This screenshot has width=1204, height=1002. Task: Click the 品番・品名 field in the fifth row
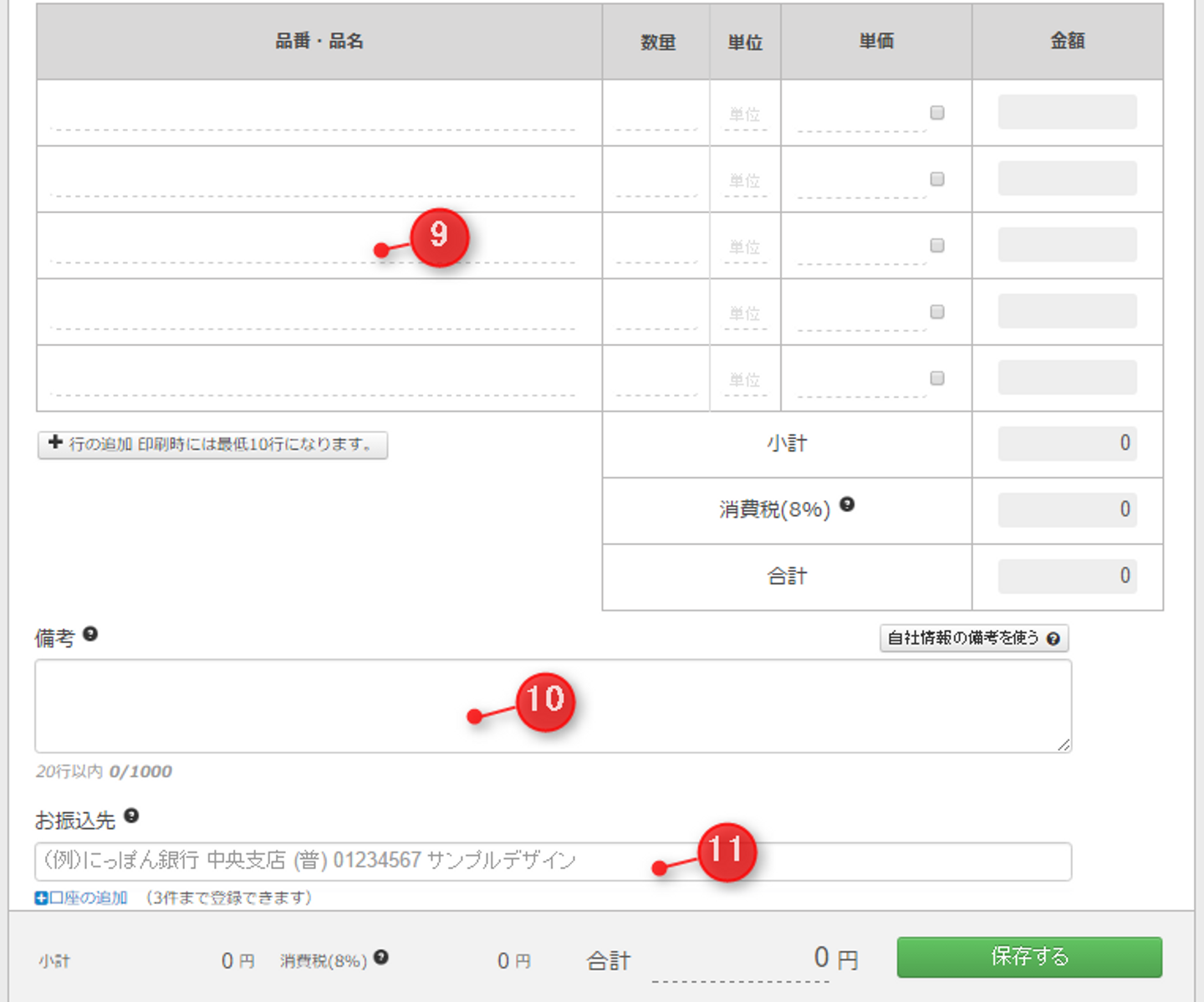click(313, 380)
